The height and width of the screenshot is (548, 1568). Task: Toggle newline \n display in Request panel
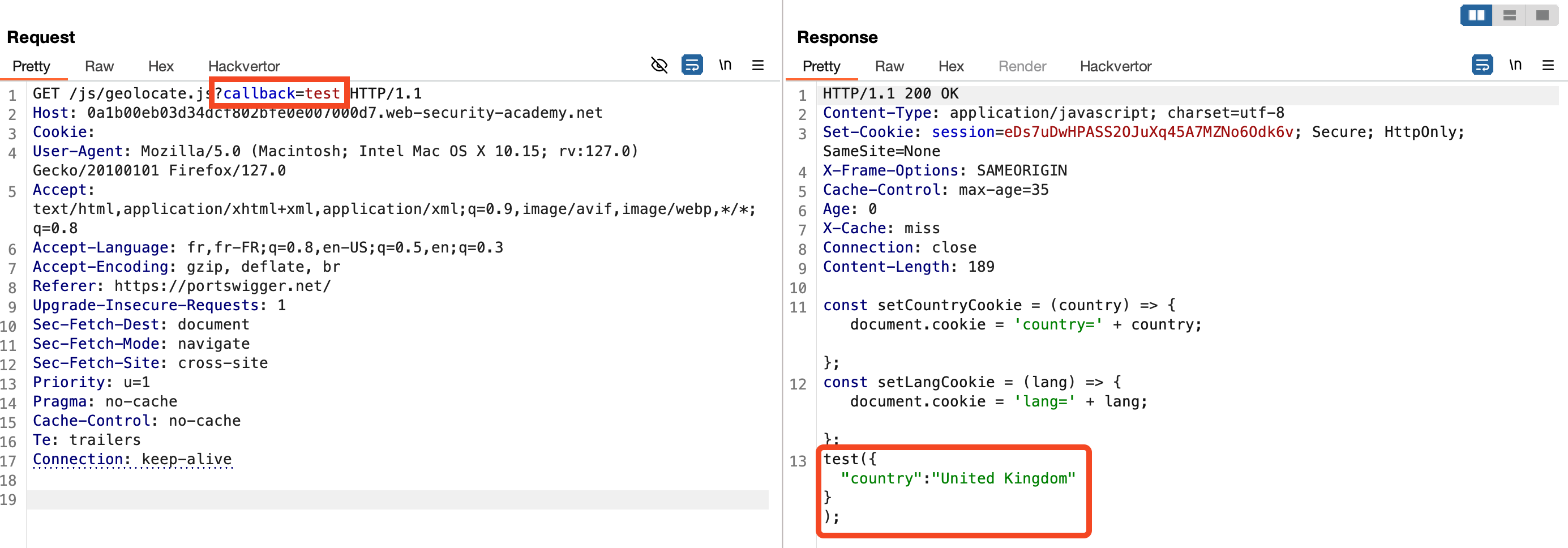click(x=725, y=65)
